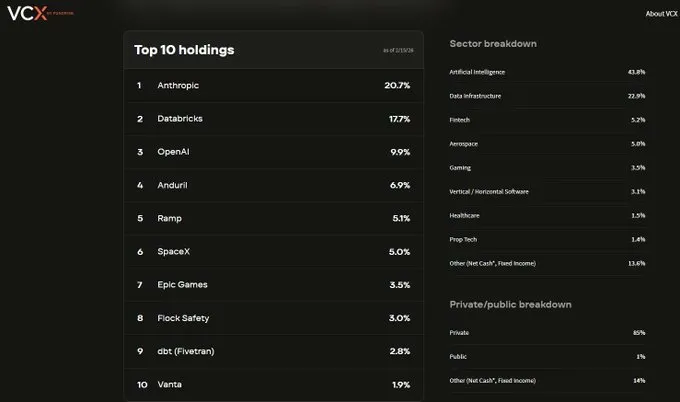
Task: Select the Epic Games holding name
Action: (x=182, y=284)
